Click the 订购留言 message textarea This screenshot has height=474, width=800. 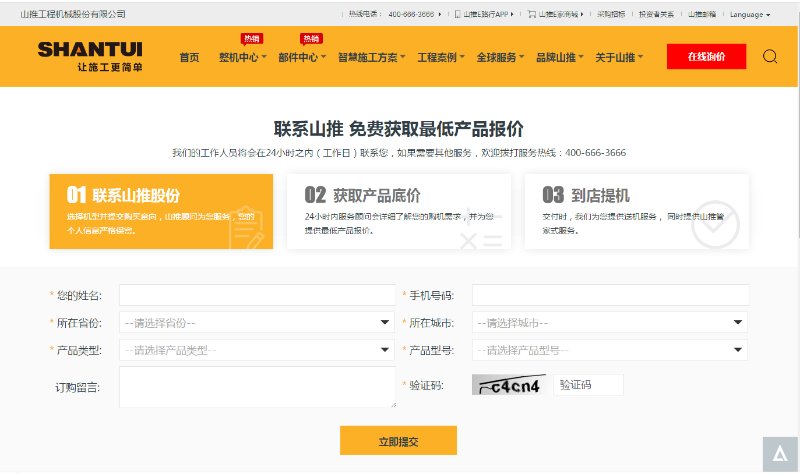[257, 387]
